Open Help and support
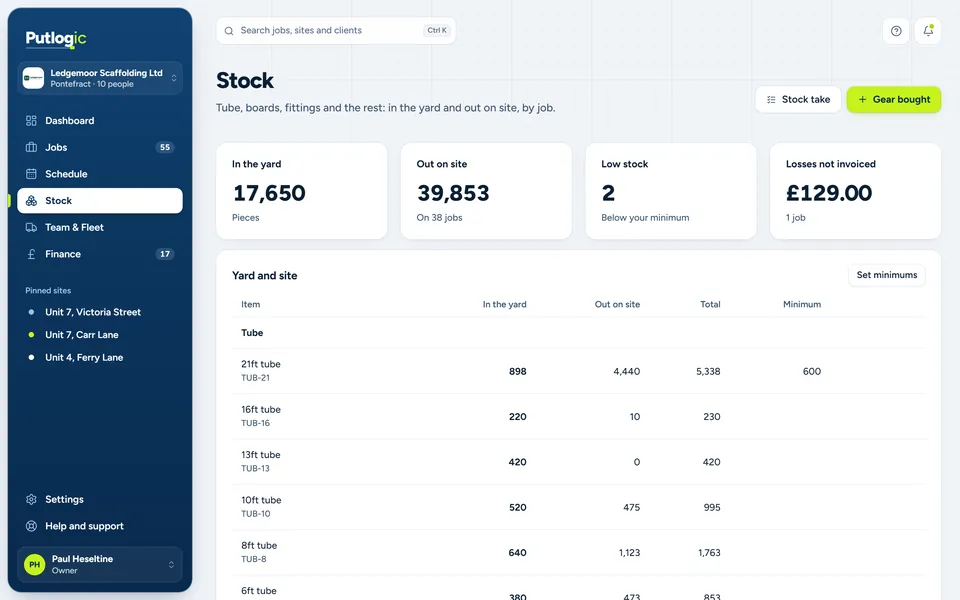 coord(100,526)
